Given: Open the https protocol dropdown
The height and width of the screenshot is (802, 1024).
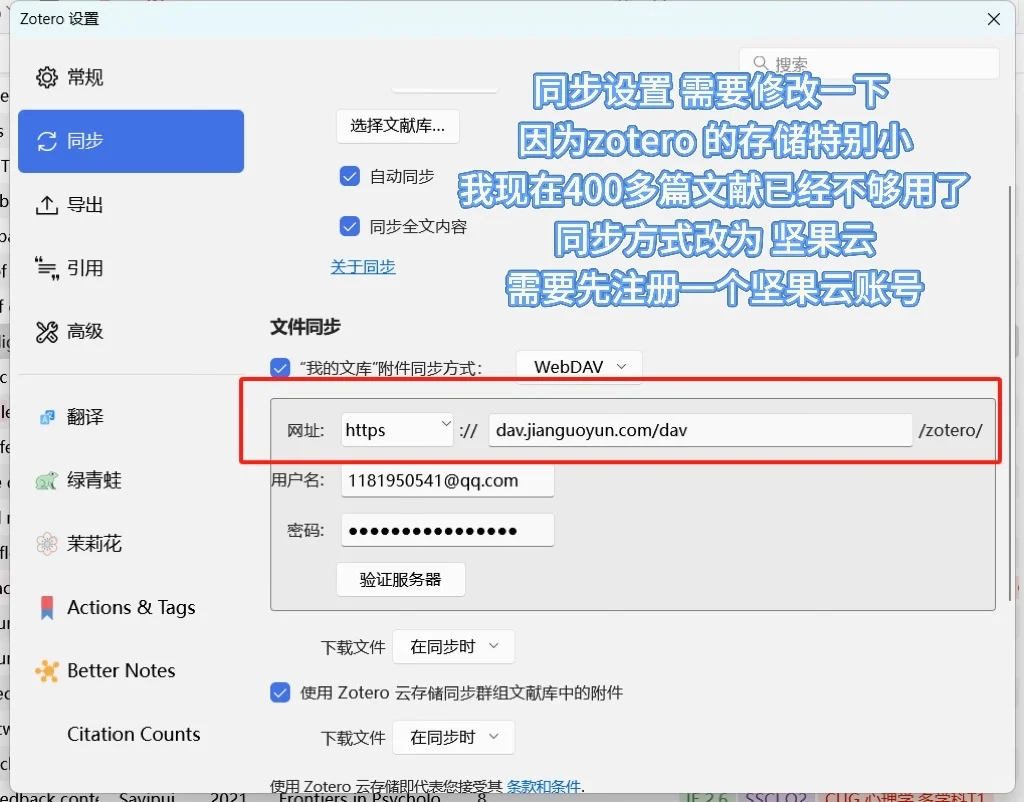Looking at the screenshot, I should (x=396, y=429).
